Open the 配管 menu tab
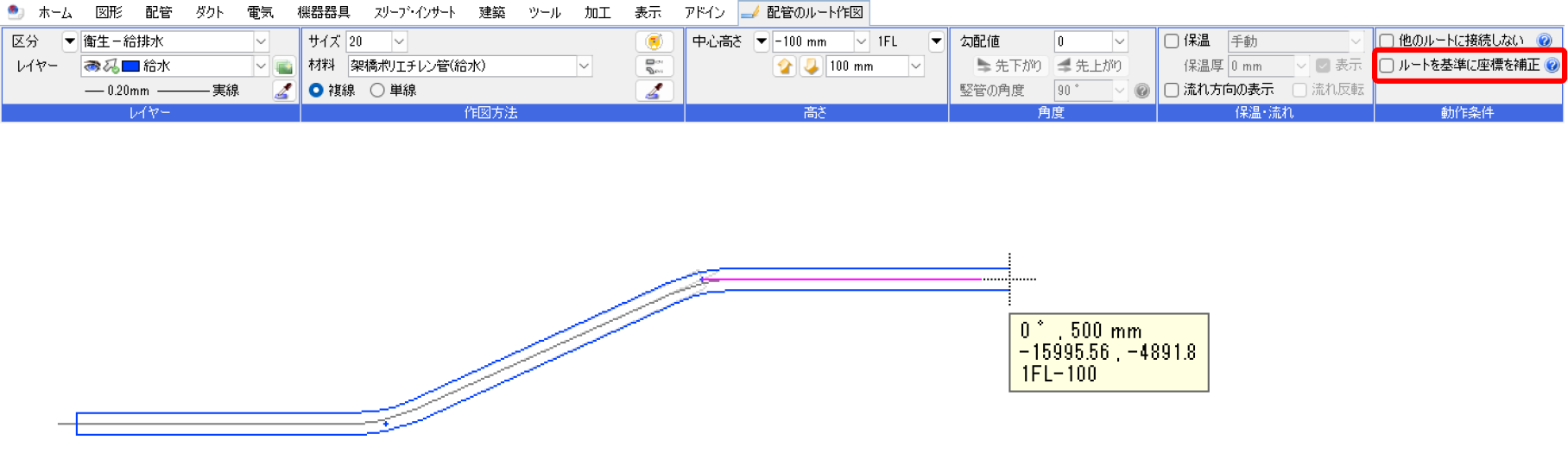 [159, 12]
